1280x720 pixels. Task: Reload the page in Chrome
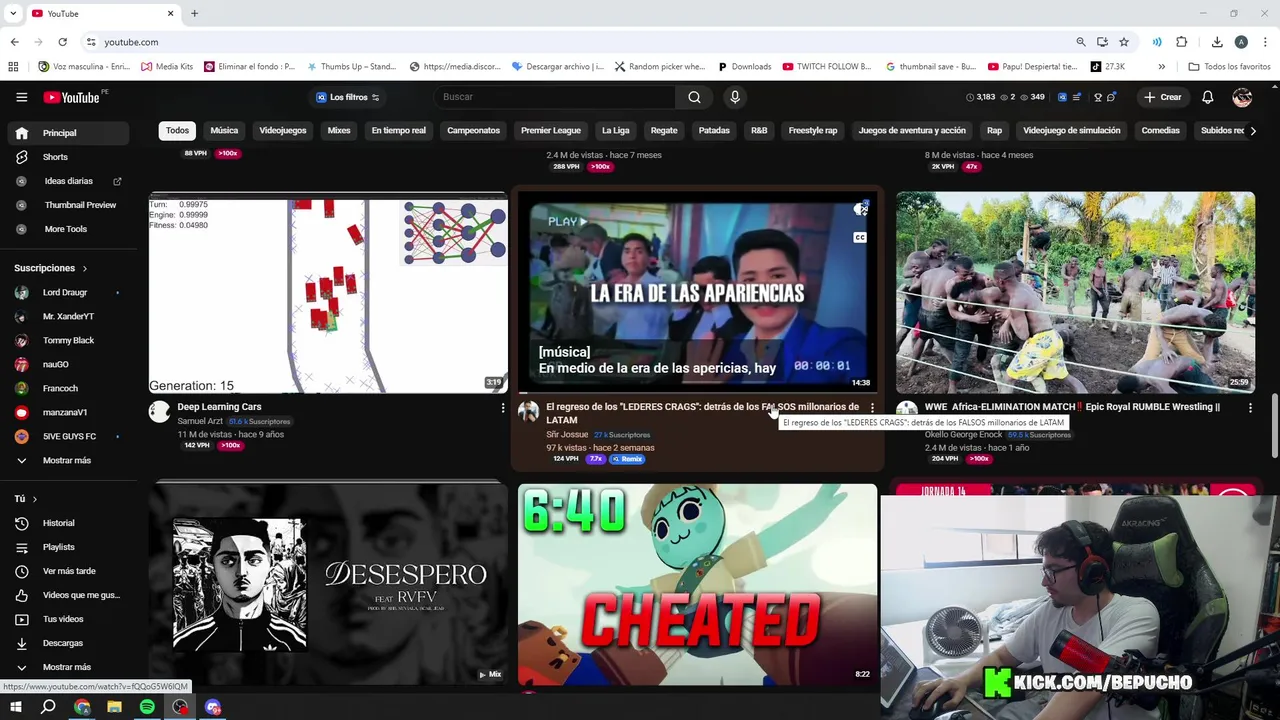tap(62, 42)
